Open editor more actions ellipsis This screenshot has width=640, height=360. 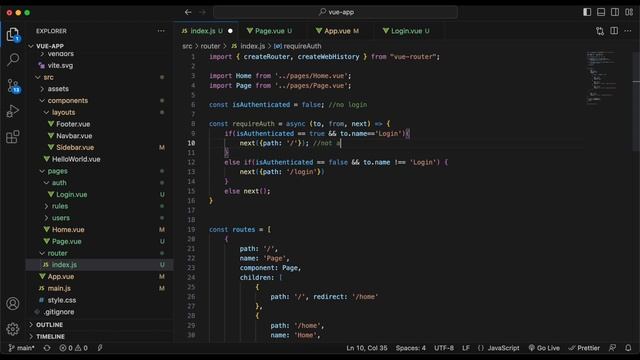[628, 31]
